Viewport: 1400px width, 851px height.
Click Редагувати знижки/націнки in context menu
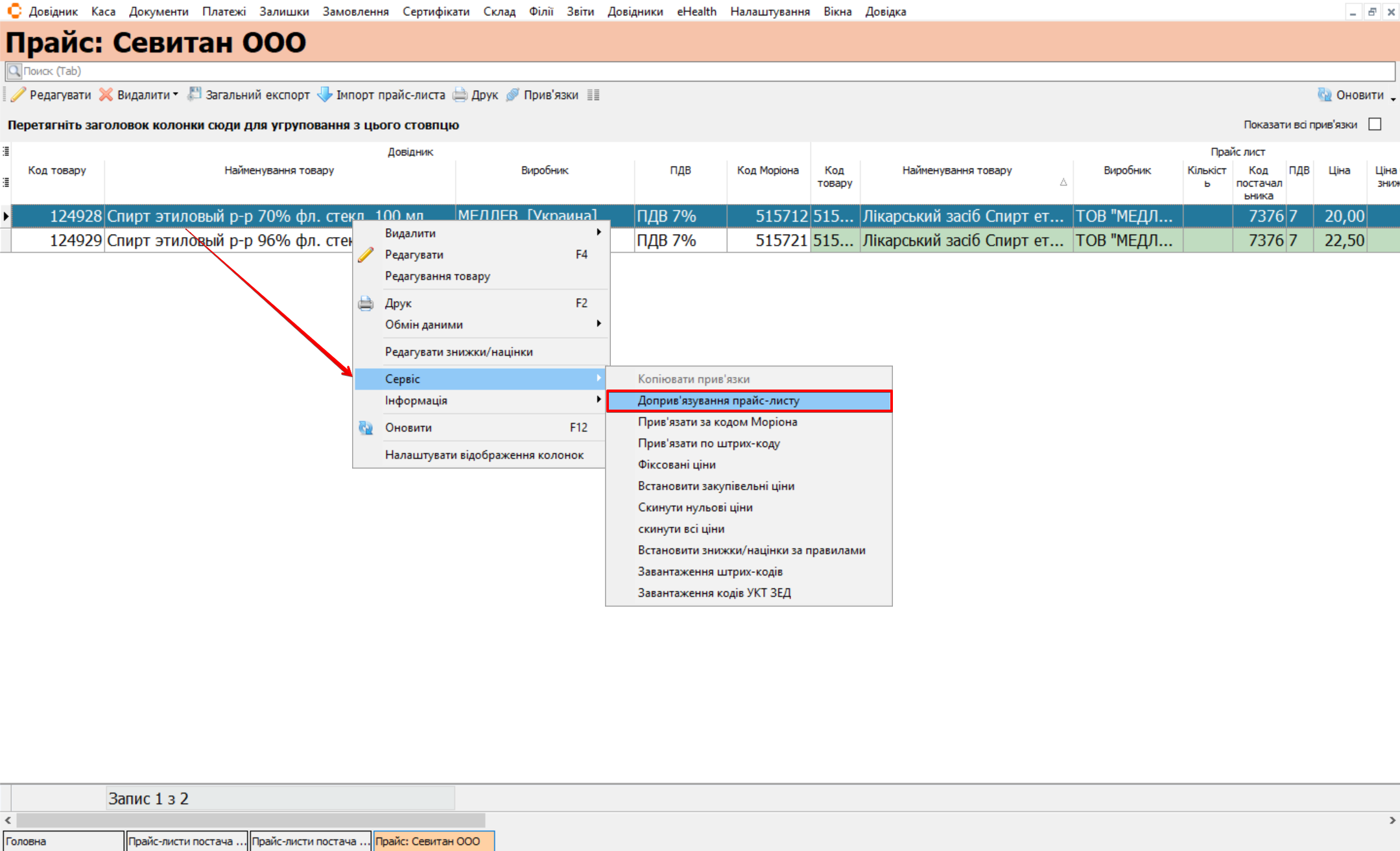[458, 352]
